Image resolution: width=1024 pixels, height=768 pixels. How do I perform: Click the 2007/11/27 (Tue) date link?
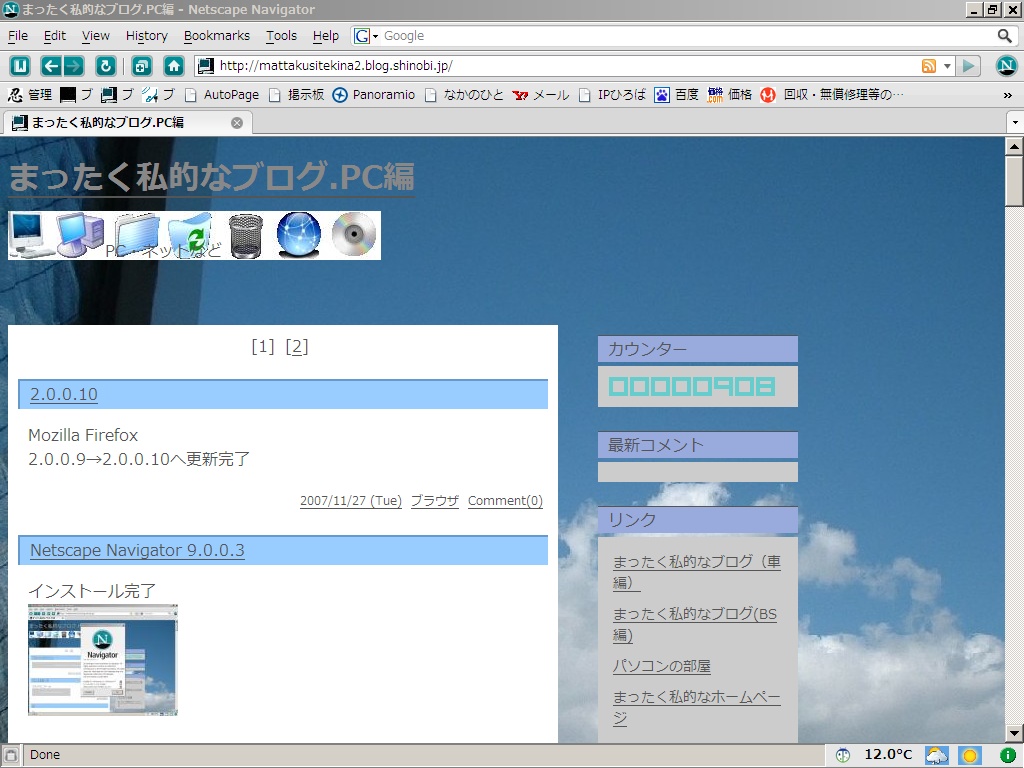(351, 501)
